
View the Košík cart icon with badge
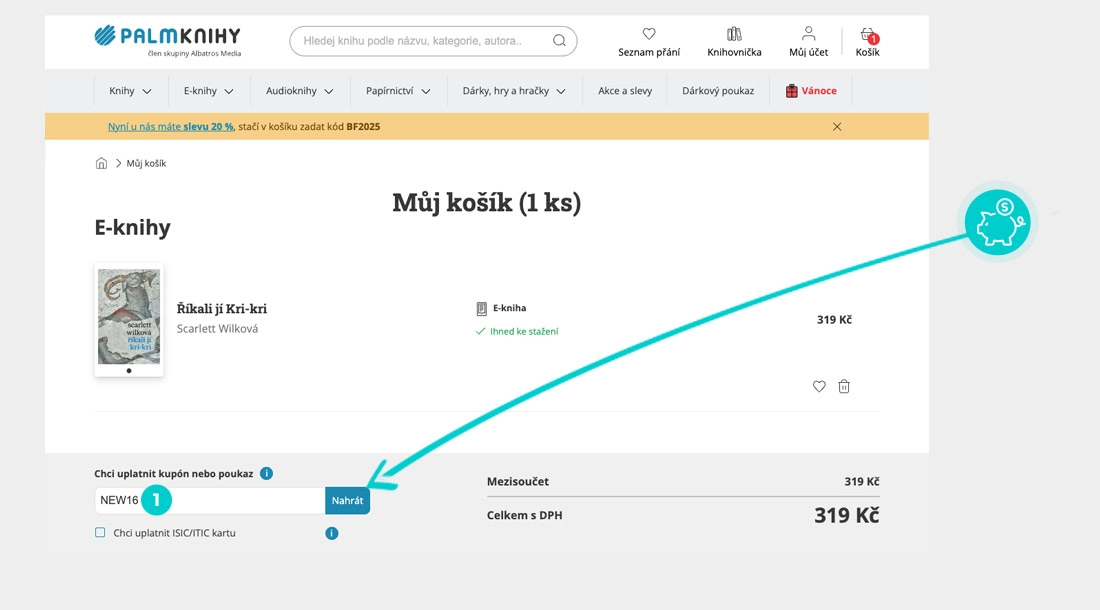pyautogui.click(x=866, y=34)
